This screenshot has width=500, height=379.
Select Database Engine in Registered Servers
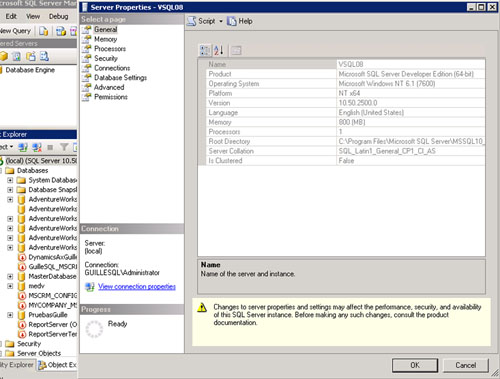tap(30, 70)
